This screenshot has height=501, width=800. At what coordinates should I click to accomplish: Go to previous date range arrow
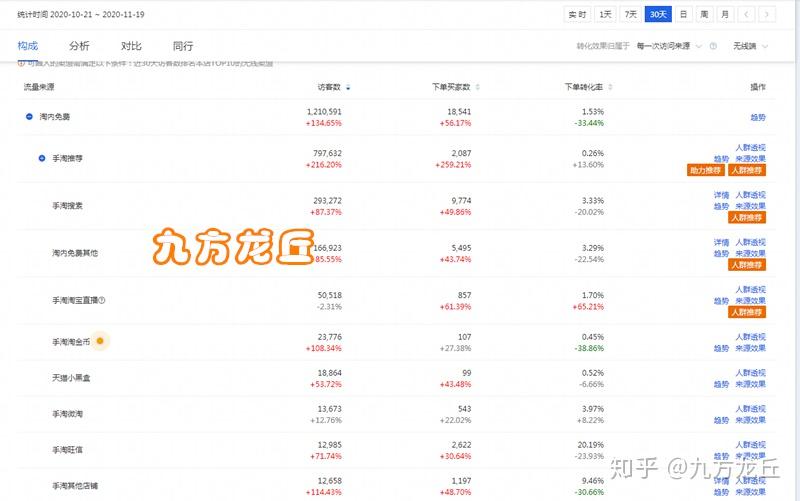[x=746, y=14]
